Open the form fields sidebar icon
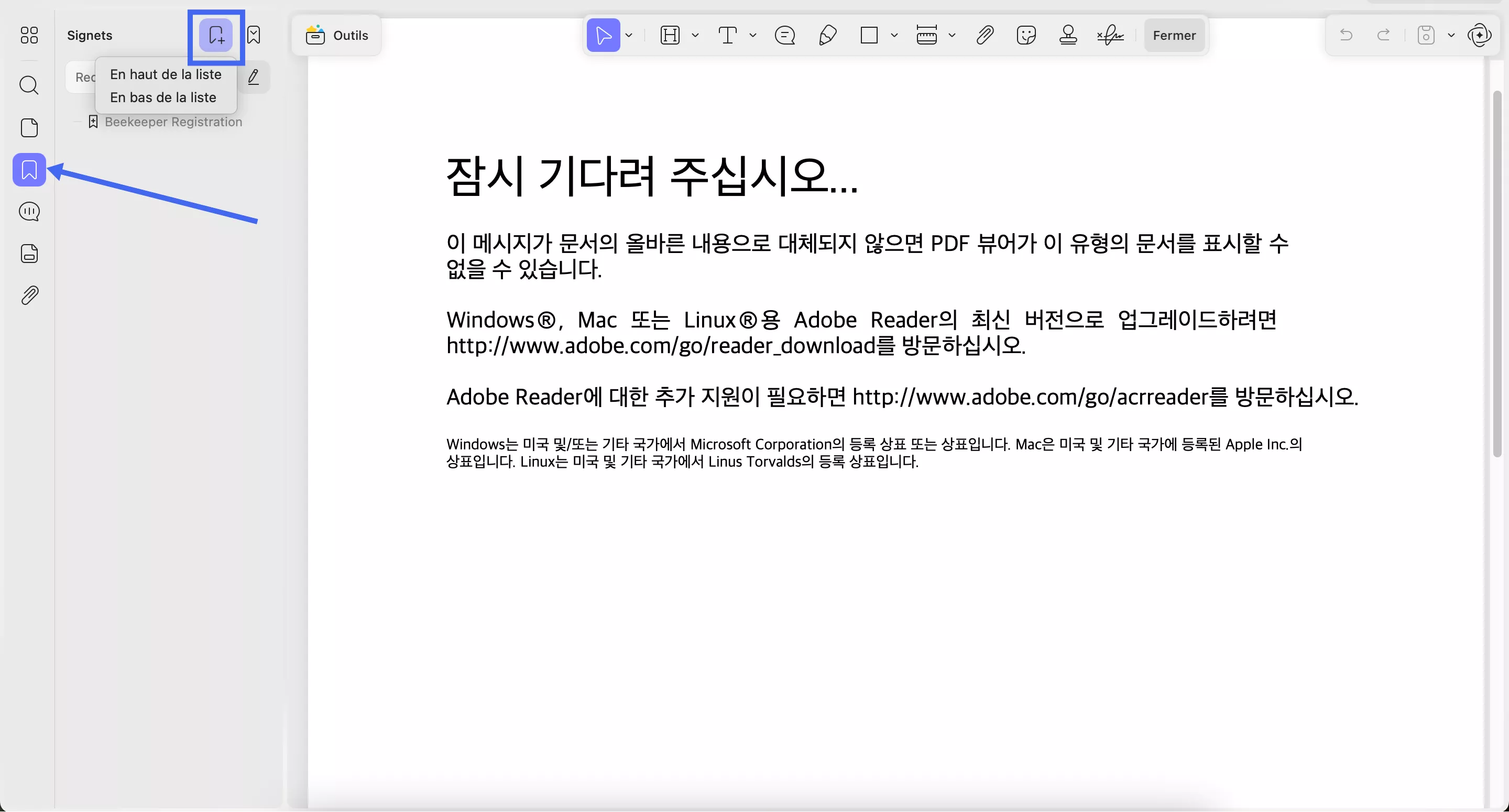1509x812 pixels. pyautogui.click(x=29, y=254)
